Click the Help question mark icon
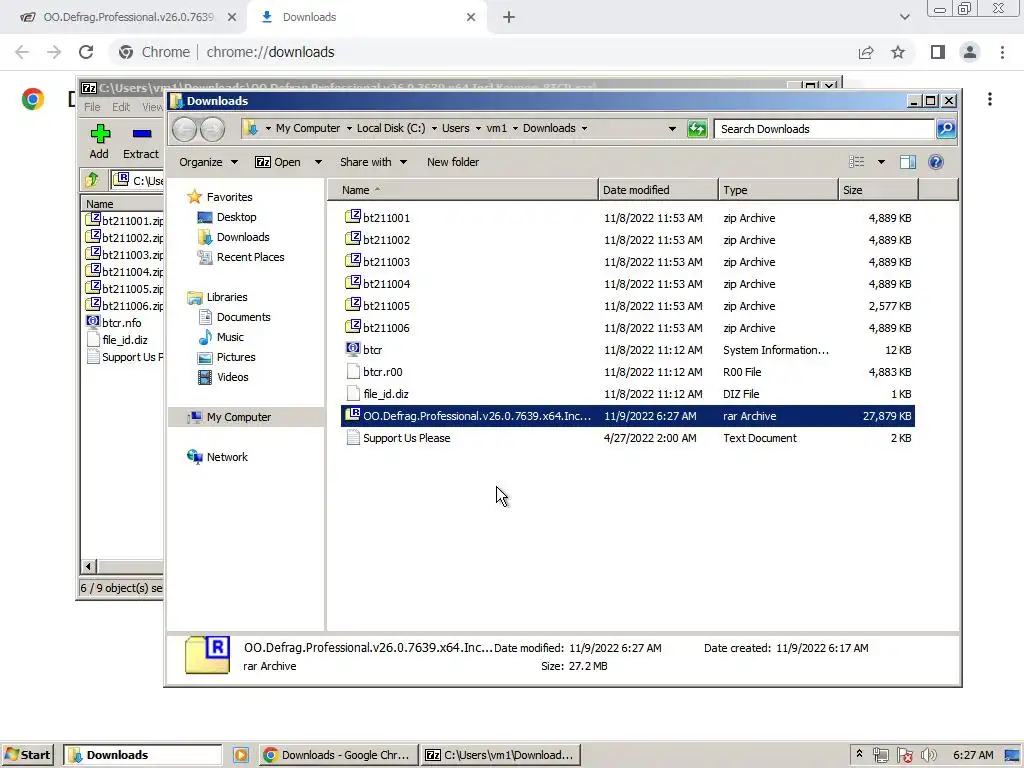Viewport: 1024px width, 768px height. pyautogui.click(x=935, y=162)
